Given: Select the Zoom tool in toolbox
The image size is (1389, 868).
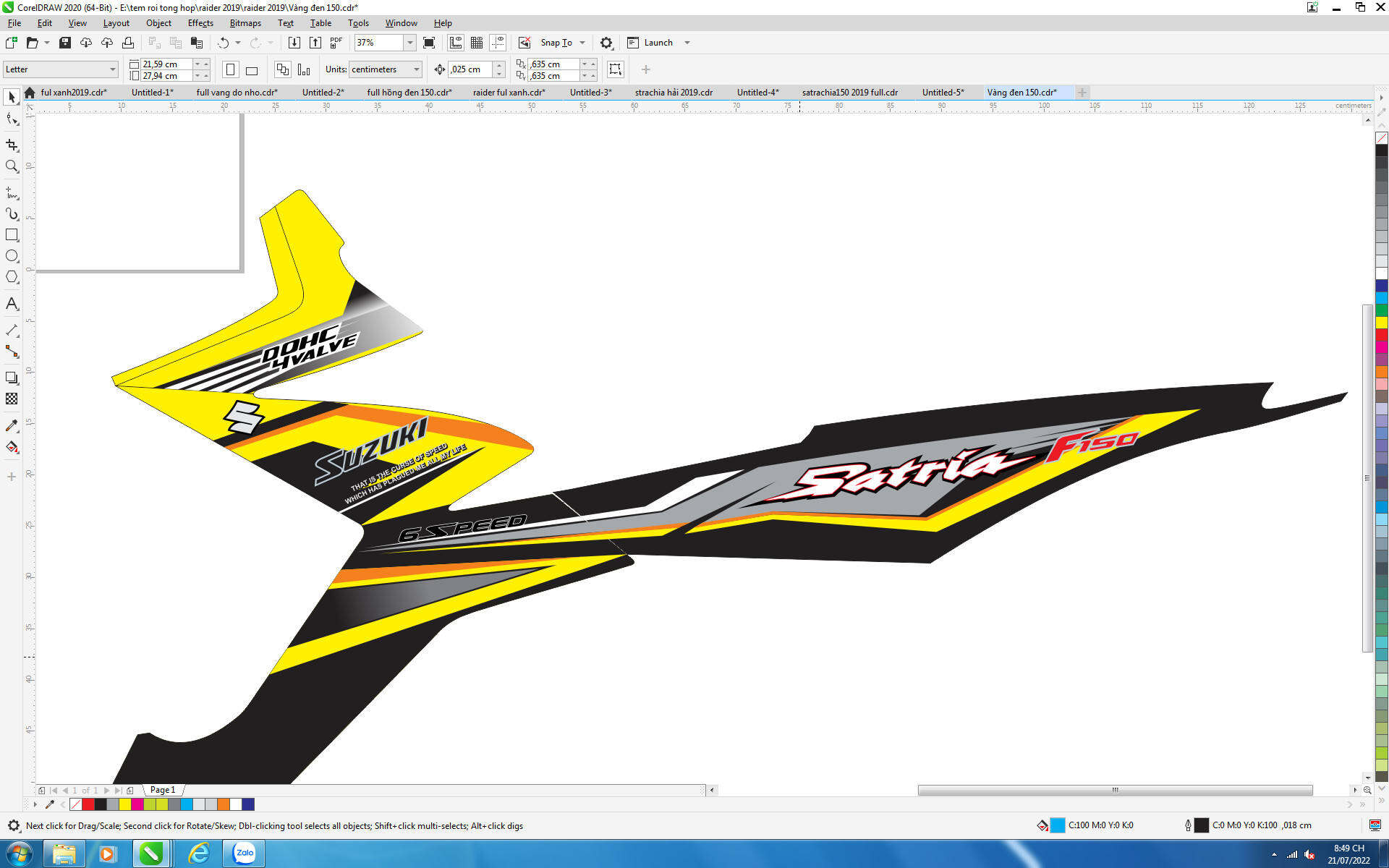Looking at the screenshot, I should pos(12,166).
